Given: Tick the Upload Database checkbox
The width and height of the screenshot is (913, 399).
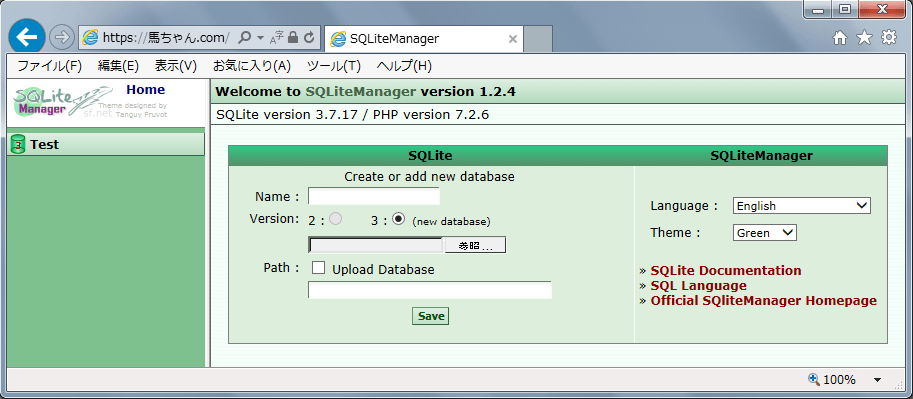Looking at the screenshot, I should point(319,268).
